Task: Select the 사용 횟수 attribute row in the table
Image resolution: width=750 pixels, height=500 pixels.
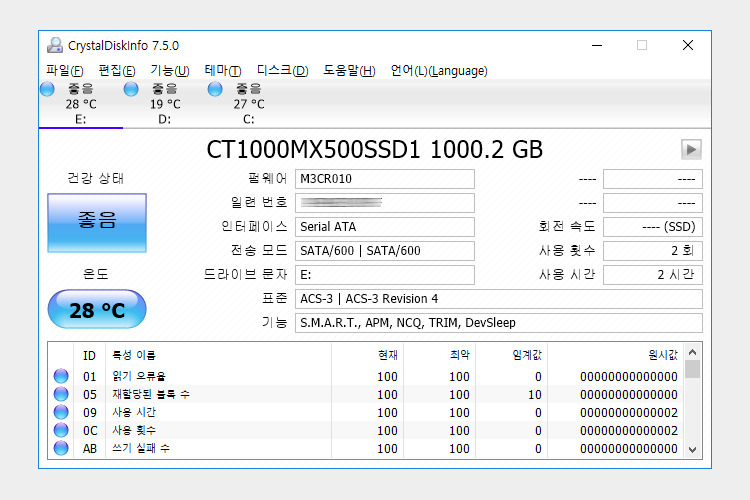Action: pyautogui.click(x=366, y=431)
